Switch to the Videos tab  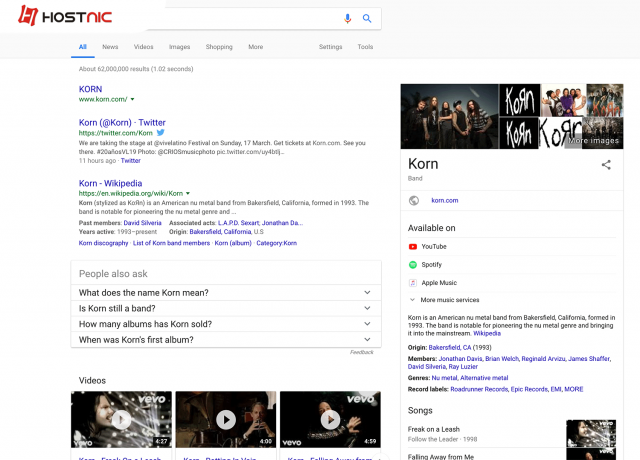click(144, 47)
